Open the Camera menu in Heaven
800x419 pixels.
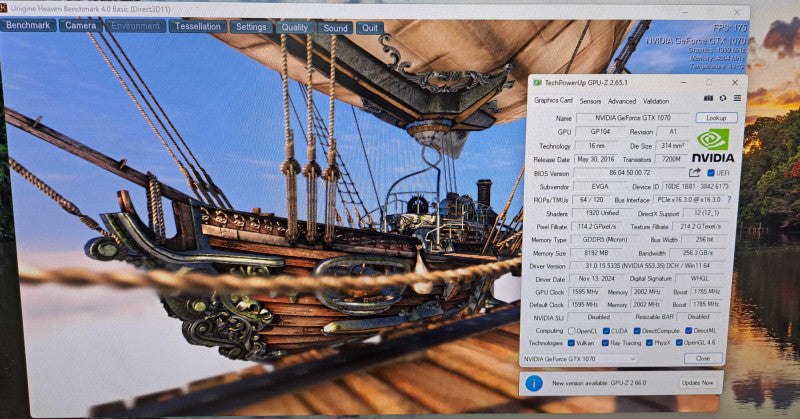pyautogui.click(x=81, y=26)
